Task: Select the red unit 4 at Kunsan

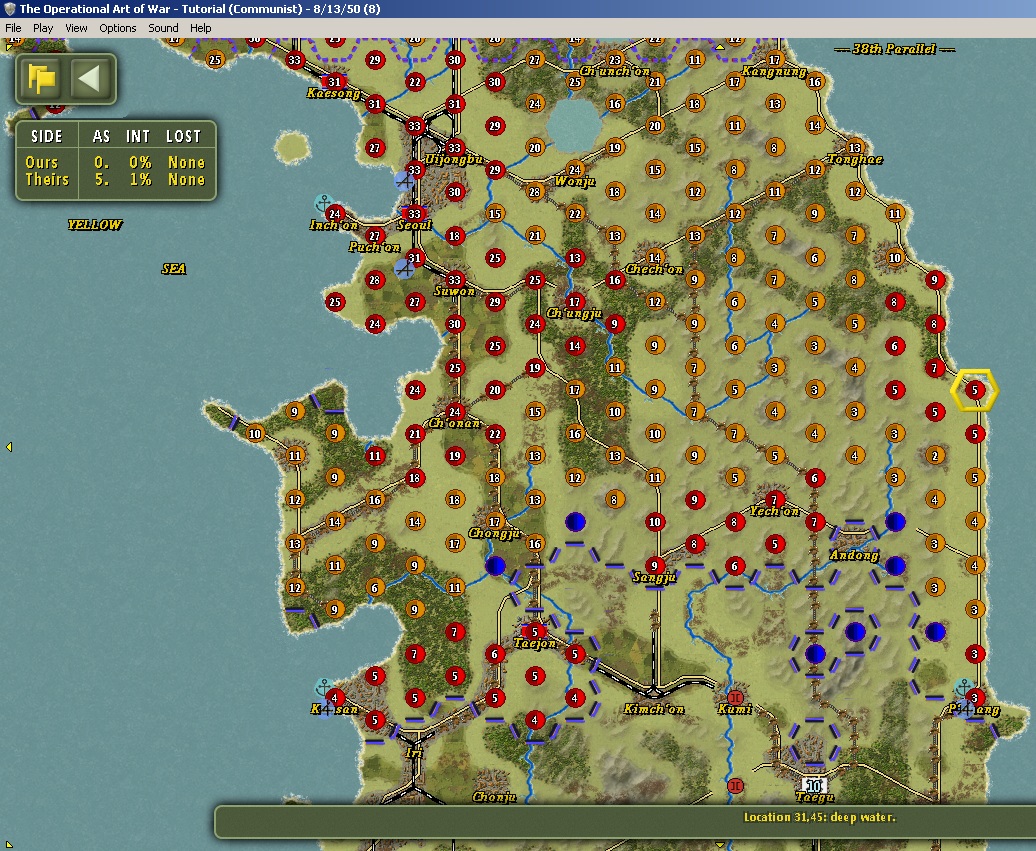Action: tap(335, 698)
